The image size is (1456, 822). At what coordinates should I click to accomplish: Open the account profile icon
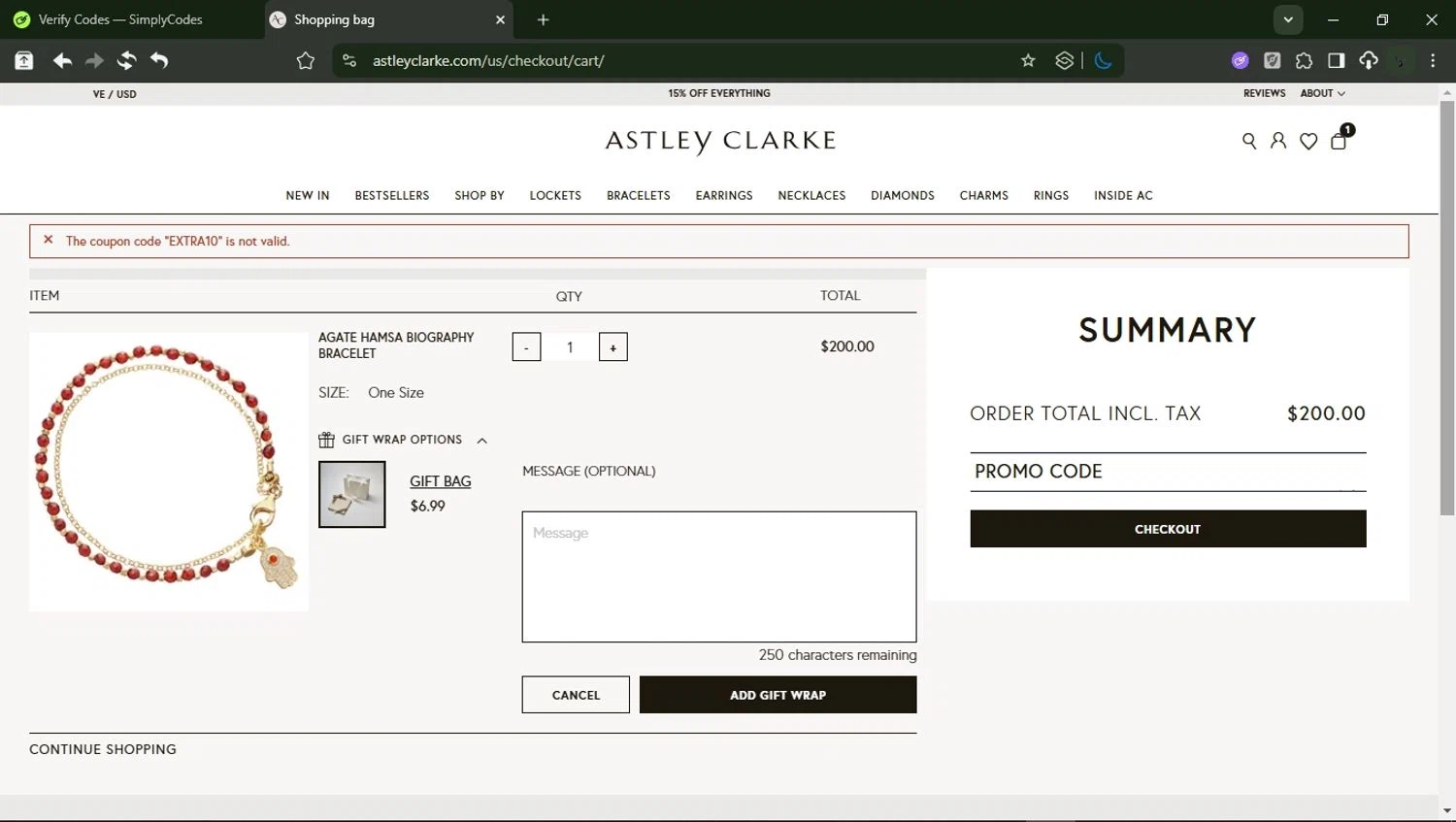pos(1278,141)
